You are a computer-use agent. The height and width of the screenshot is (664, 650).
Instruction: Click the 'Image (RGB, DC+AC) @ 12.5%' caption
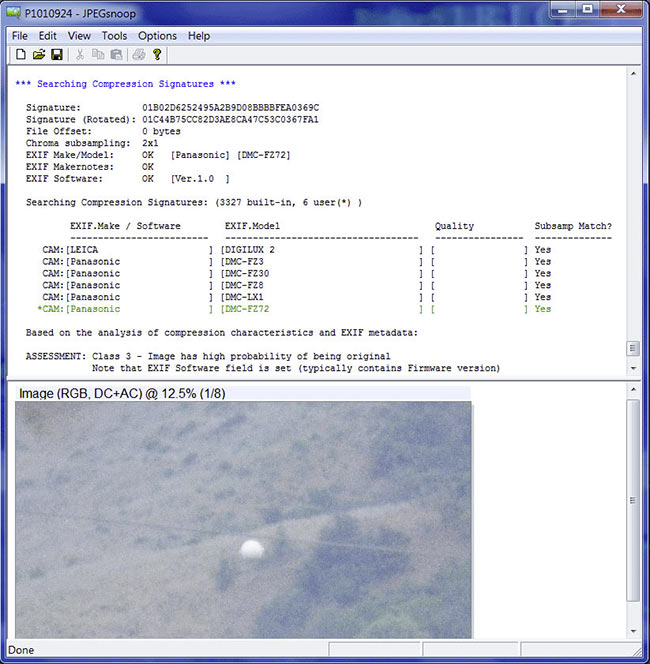122,394
